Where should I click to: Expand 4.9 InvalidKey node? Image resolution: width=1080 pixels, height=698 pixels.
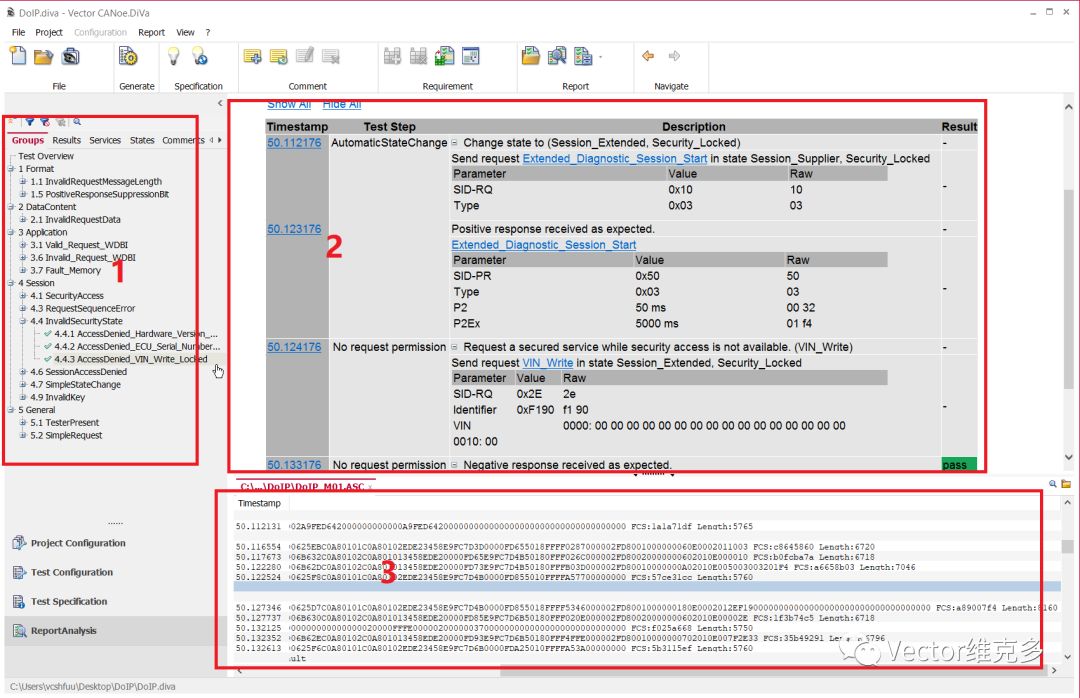pyautogui.click(x=23, y=397)
